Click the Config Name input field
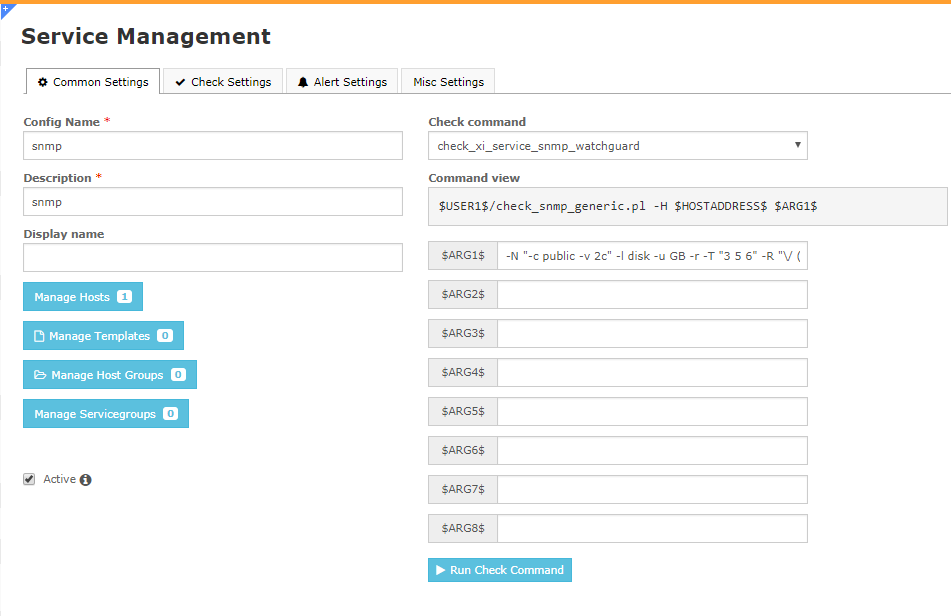951x616 pixels. tap(212, 146)
